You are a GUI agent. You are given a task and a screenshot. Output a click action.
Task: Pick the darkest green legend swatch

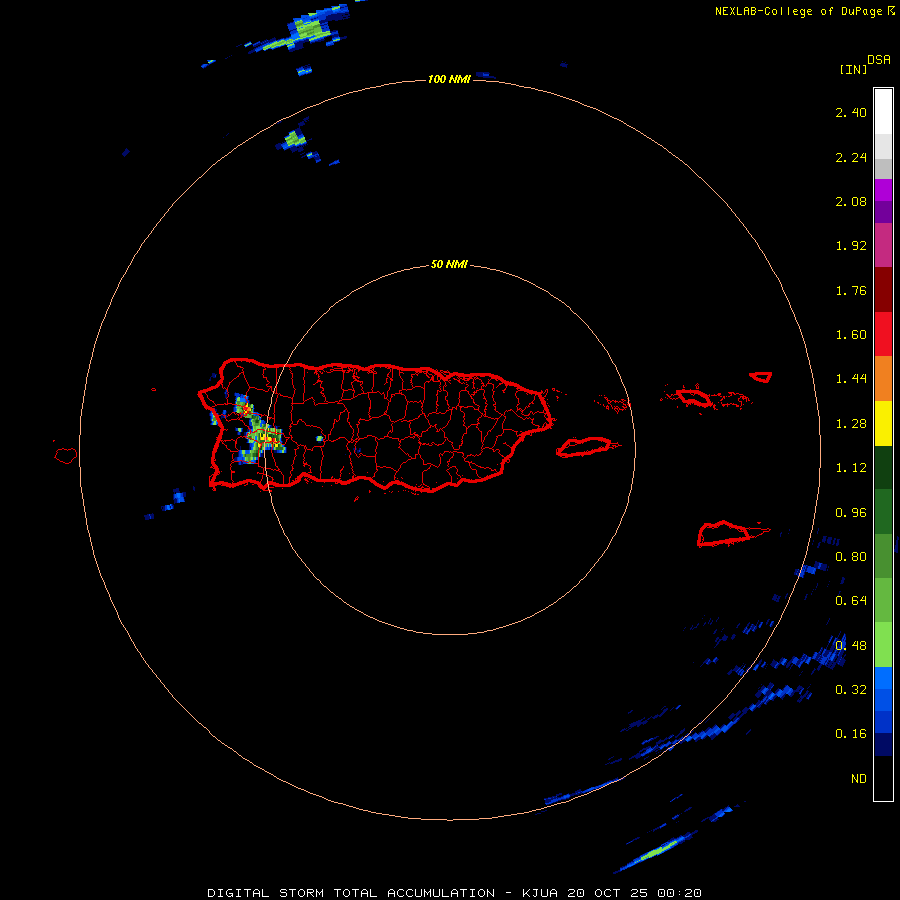[883, 467]
